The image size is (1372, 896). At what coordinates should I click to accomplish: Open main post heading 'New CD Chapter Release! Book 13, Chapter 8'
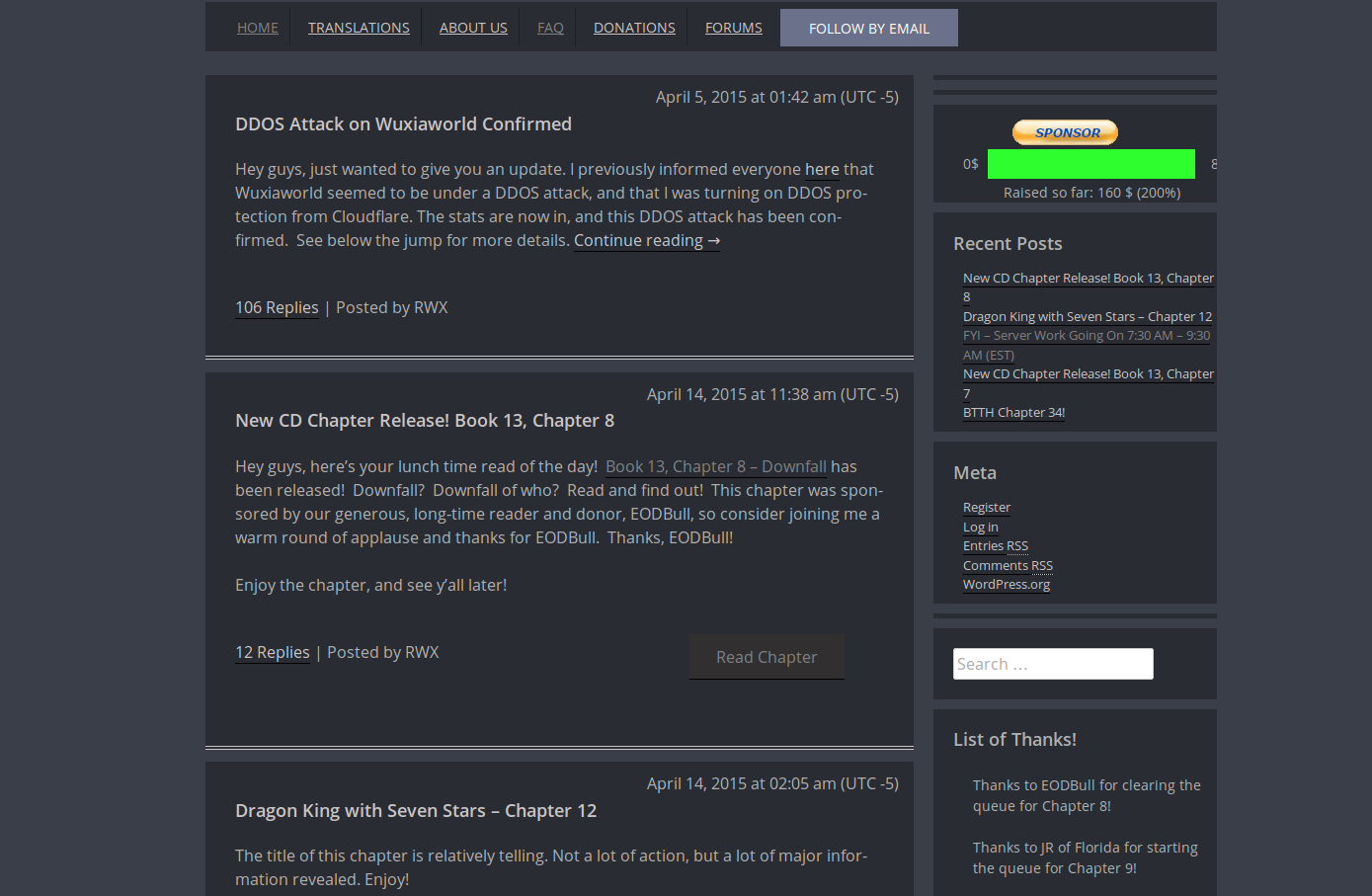click(x=425, y=420)
